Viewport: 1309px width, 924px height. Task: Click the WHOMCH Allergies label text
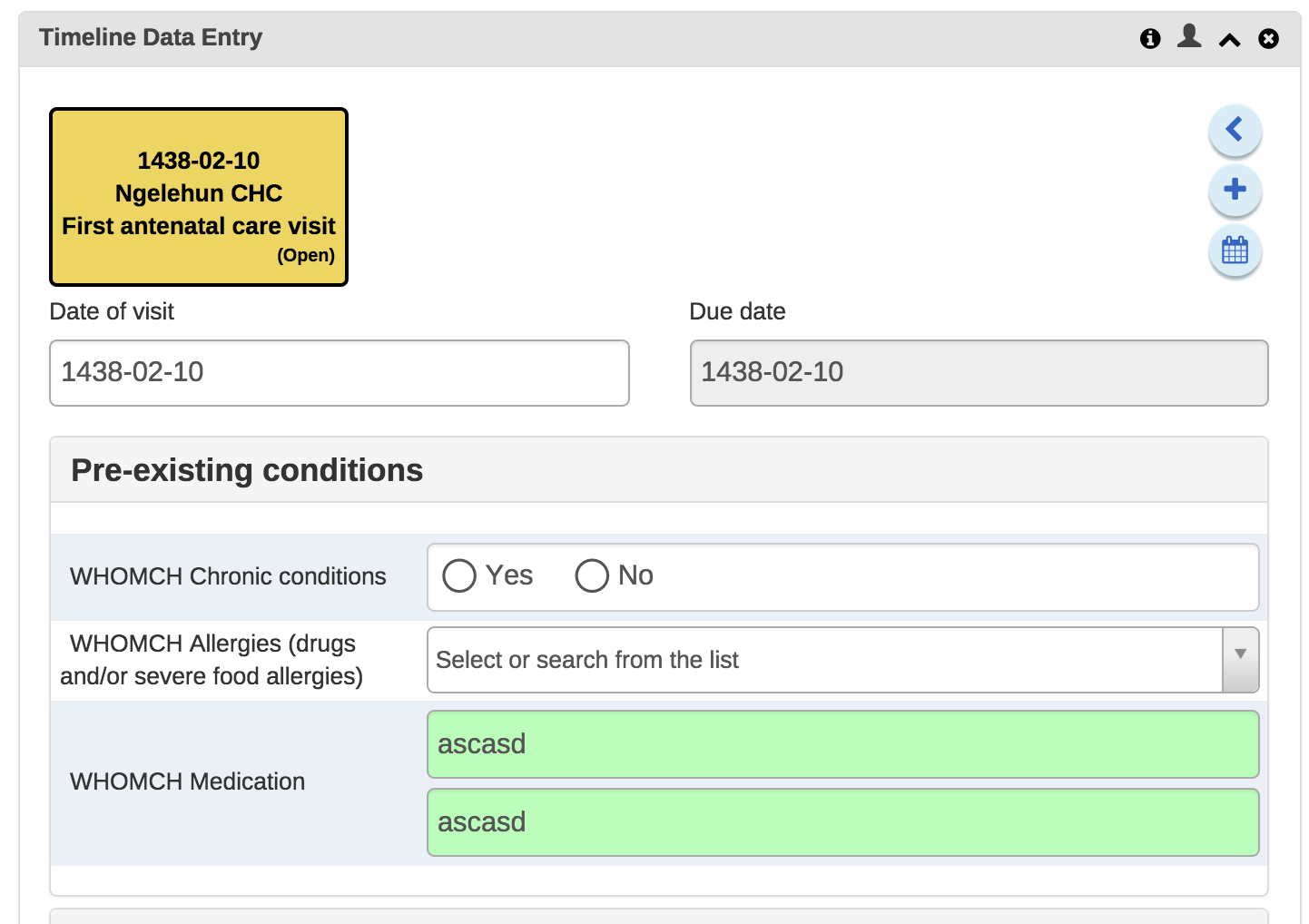tap(212, 660)
